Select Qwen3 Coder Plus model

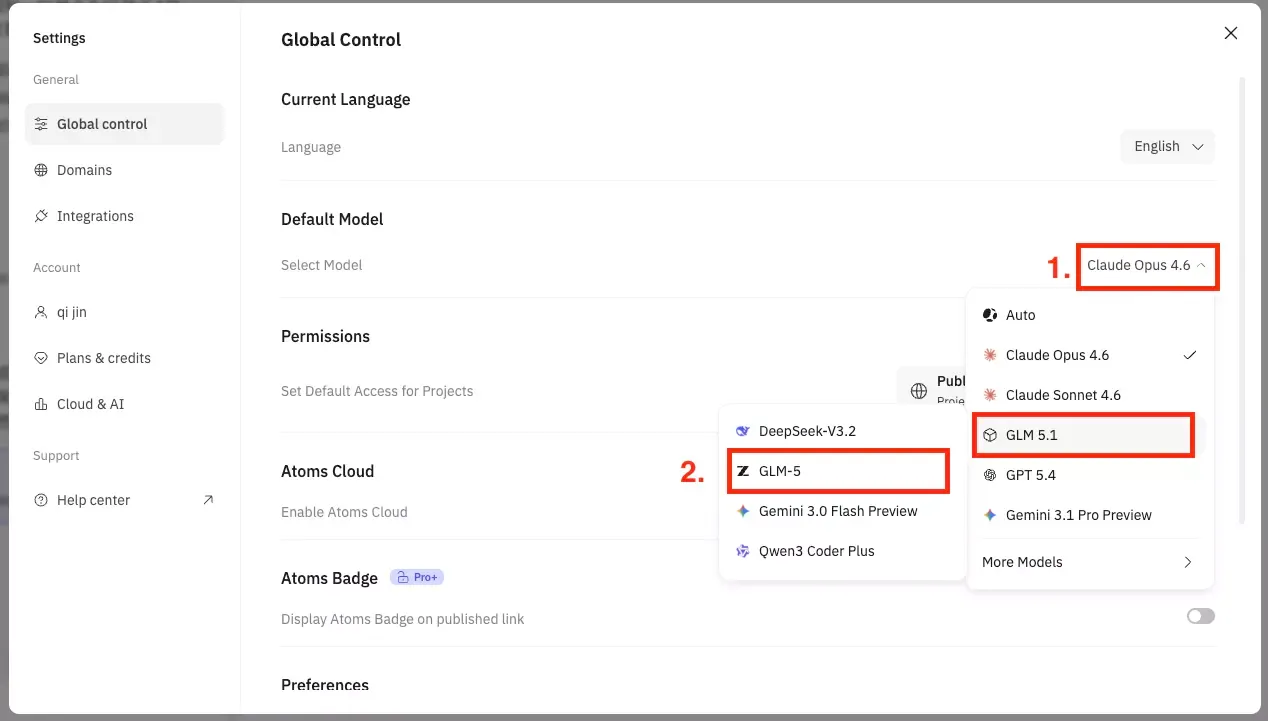pos(843,551)
